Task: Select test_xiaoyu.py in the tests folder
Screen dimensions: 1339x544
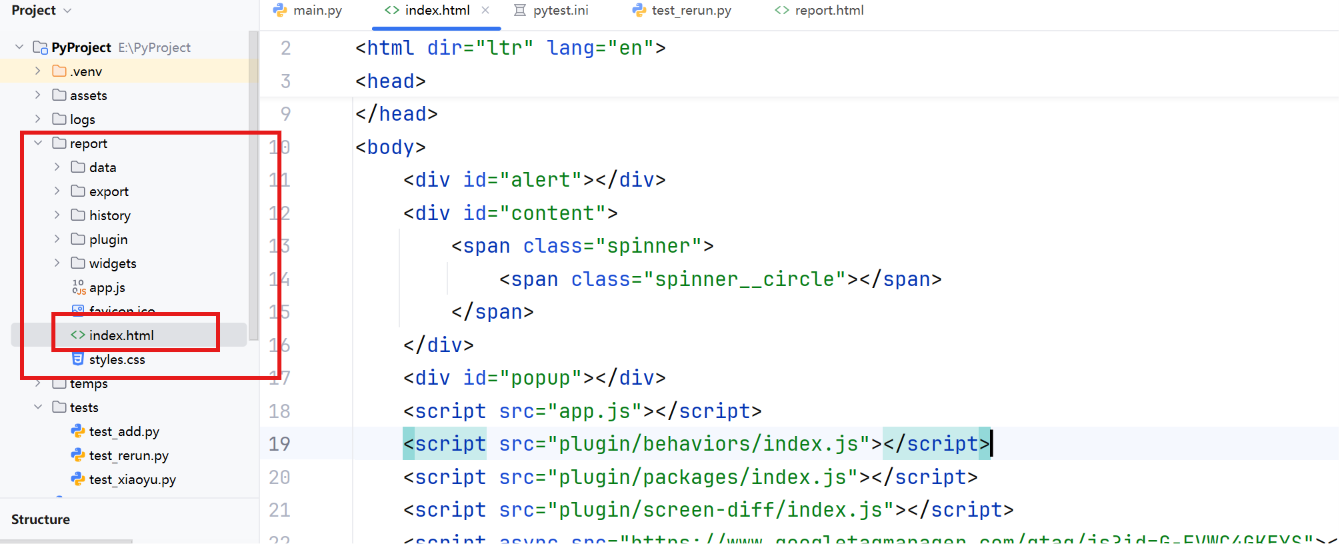Action: pos(132,479)
